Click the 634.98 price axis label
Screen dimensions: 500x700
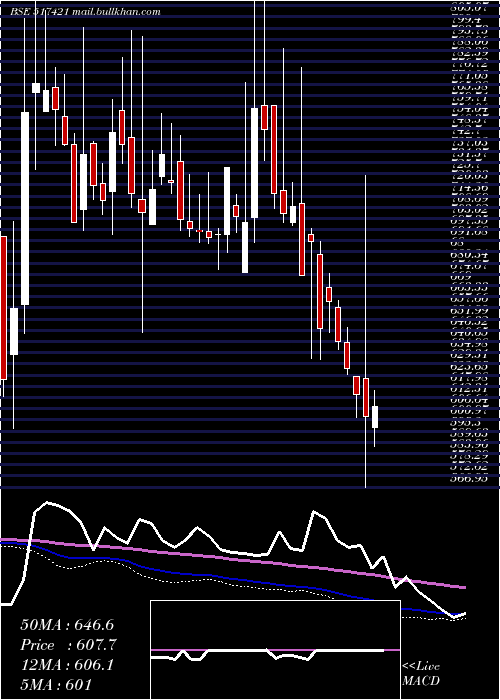coord(469,344)
